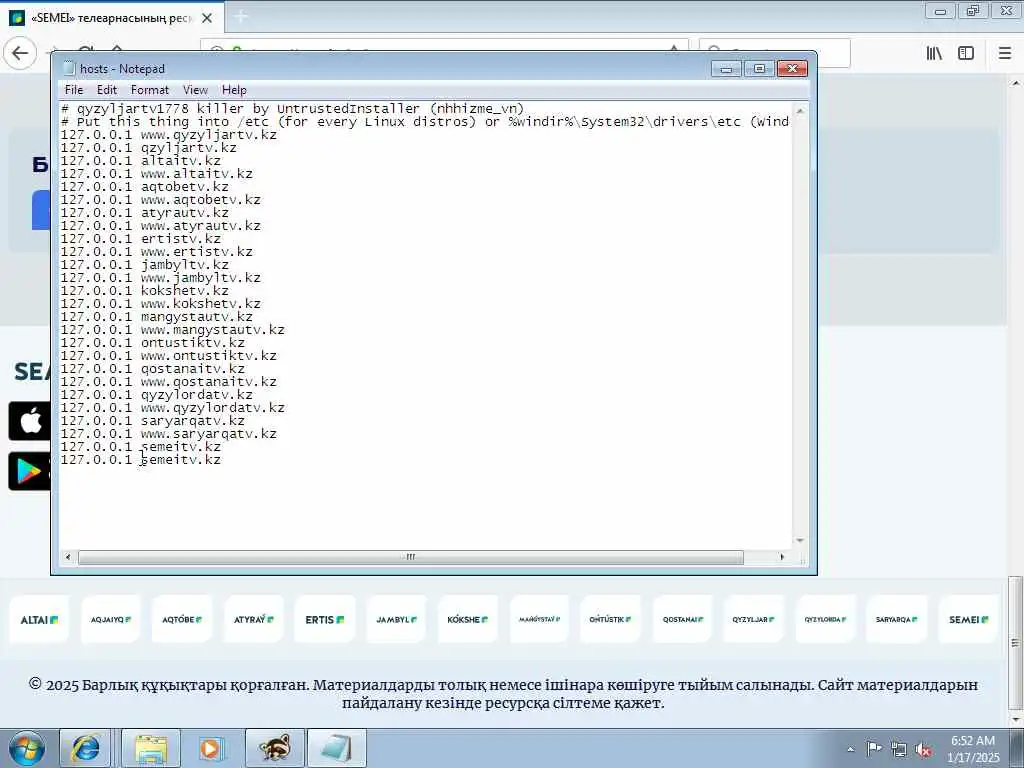
Task: Open the Help menu in Notepad
Action: tap(234, 90)
